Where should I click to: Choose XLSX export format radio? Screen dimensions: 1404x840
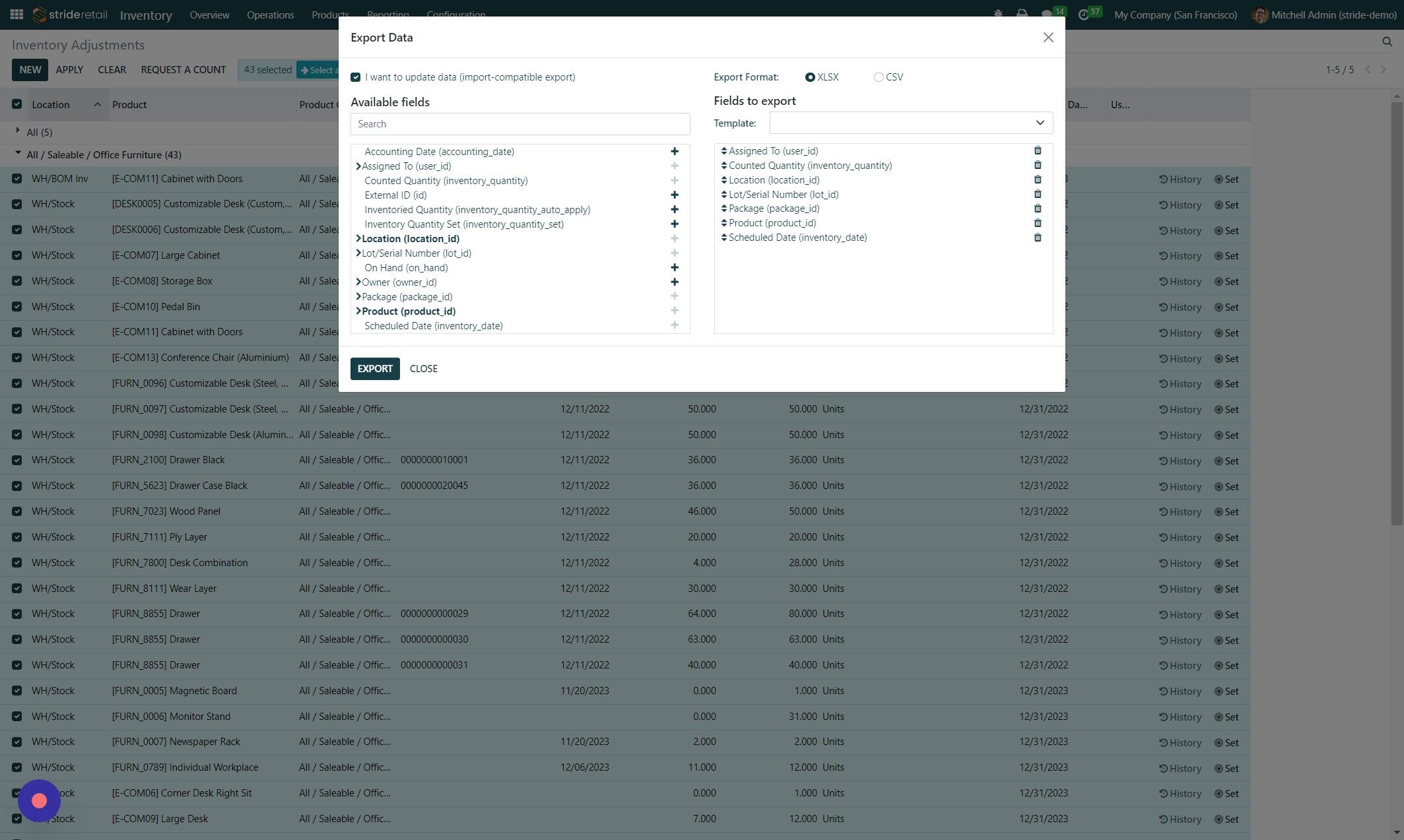[x=810, y=77]
